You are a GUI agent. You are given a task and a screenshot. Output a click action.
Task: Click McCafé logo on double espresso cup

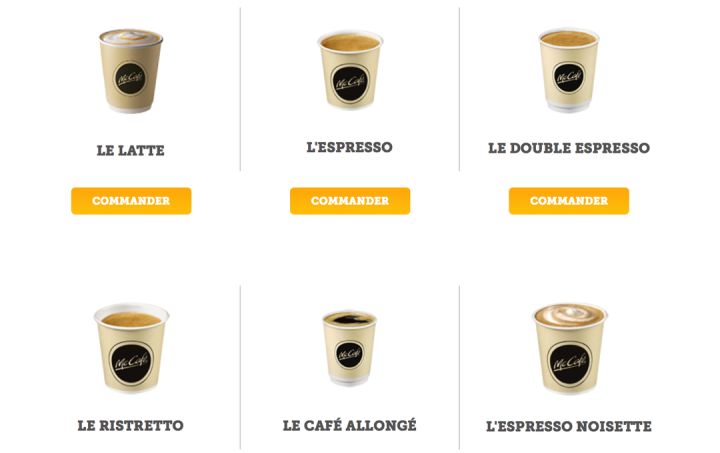coord(569,78)
